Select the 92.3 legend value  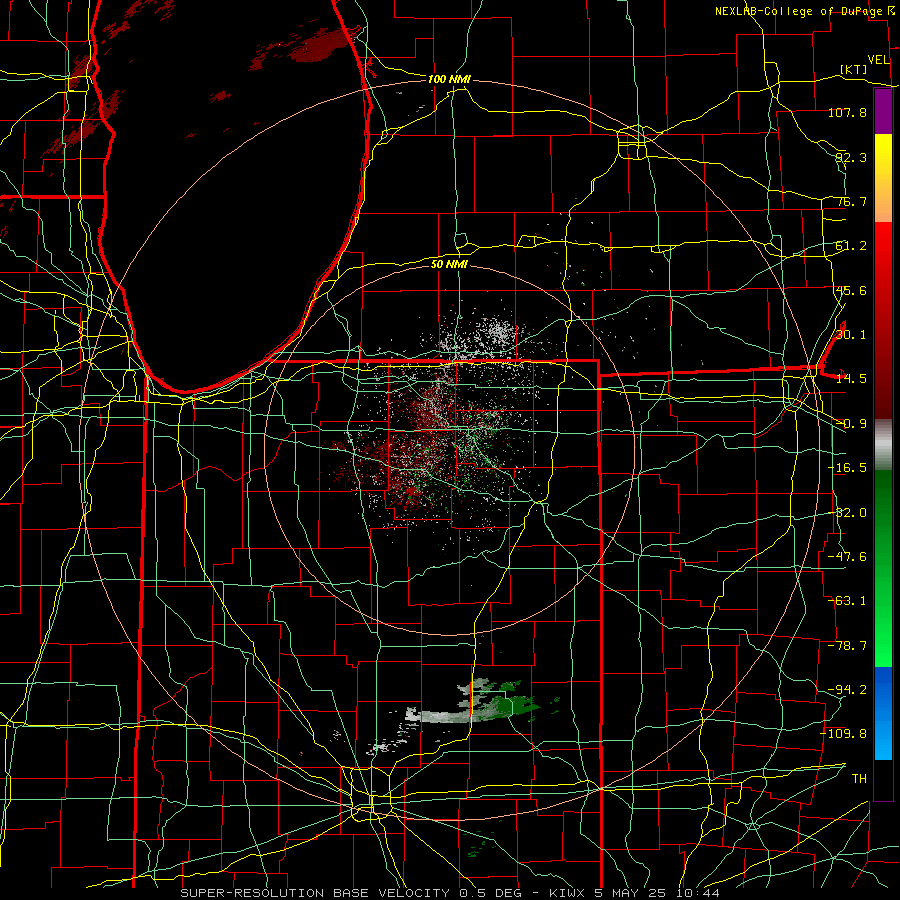click(x=851, y=157)
